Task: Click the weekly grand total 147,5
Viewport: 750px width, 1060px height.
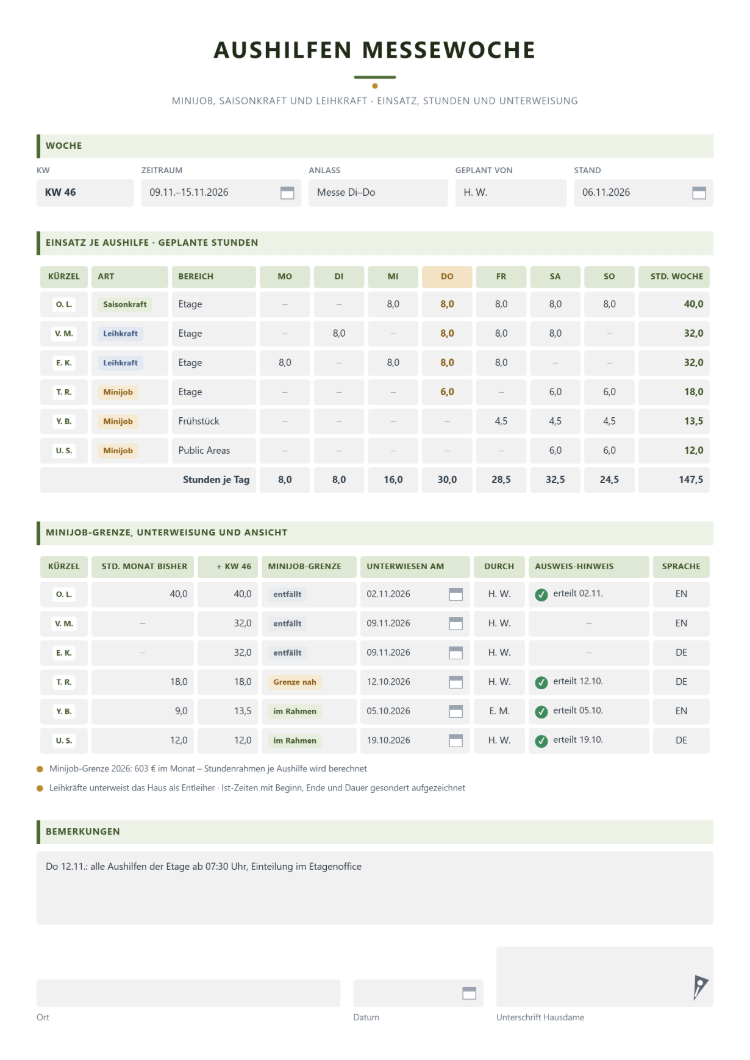Action: point(674,480)
